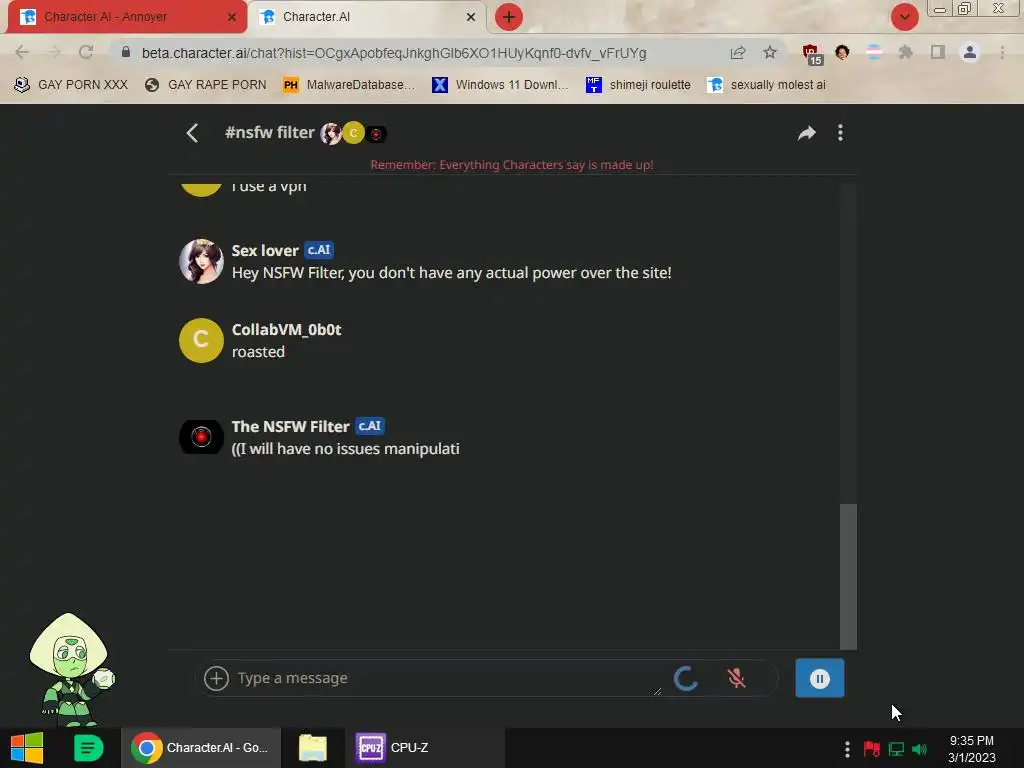Unmute the crossed-out microphone
This screenshot has width=1024, height=768.
point(737,679)
